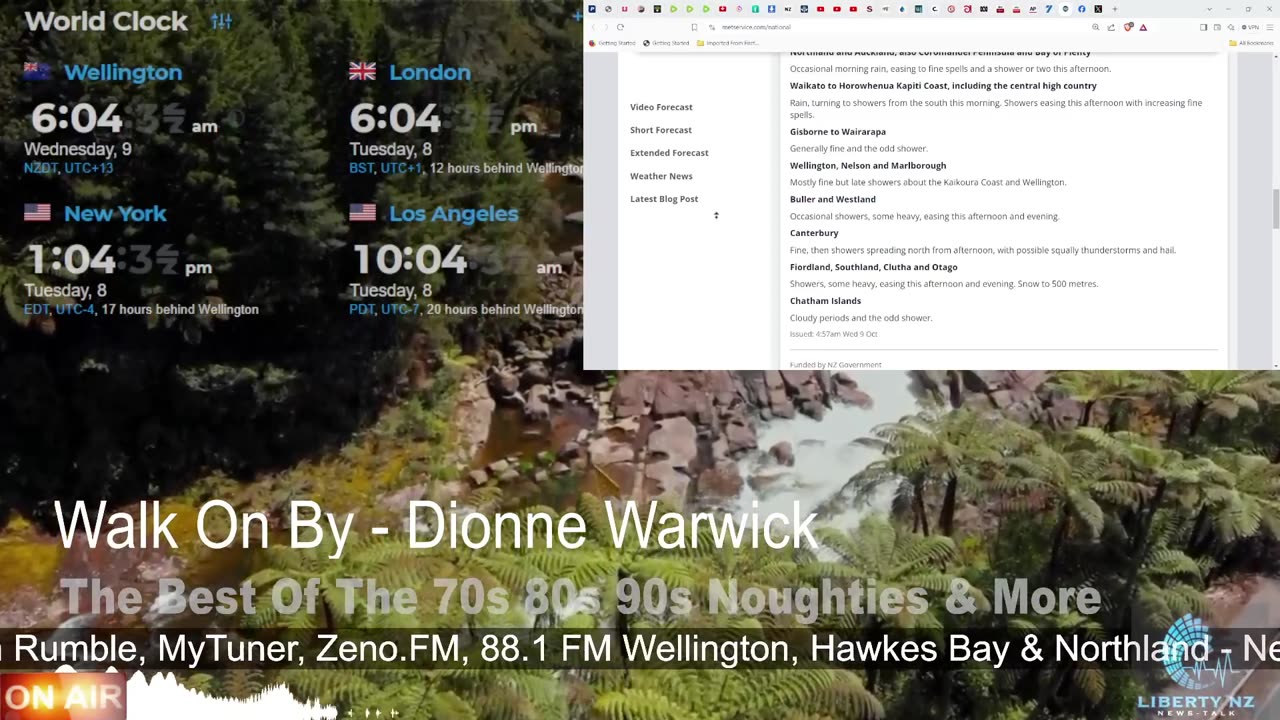
Task: Click the US flag beside Los Angeles
Action: 362,212
